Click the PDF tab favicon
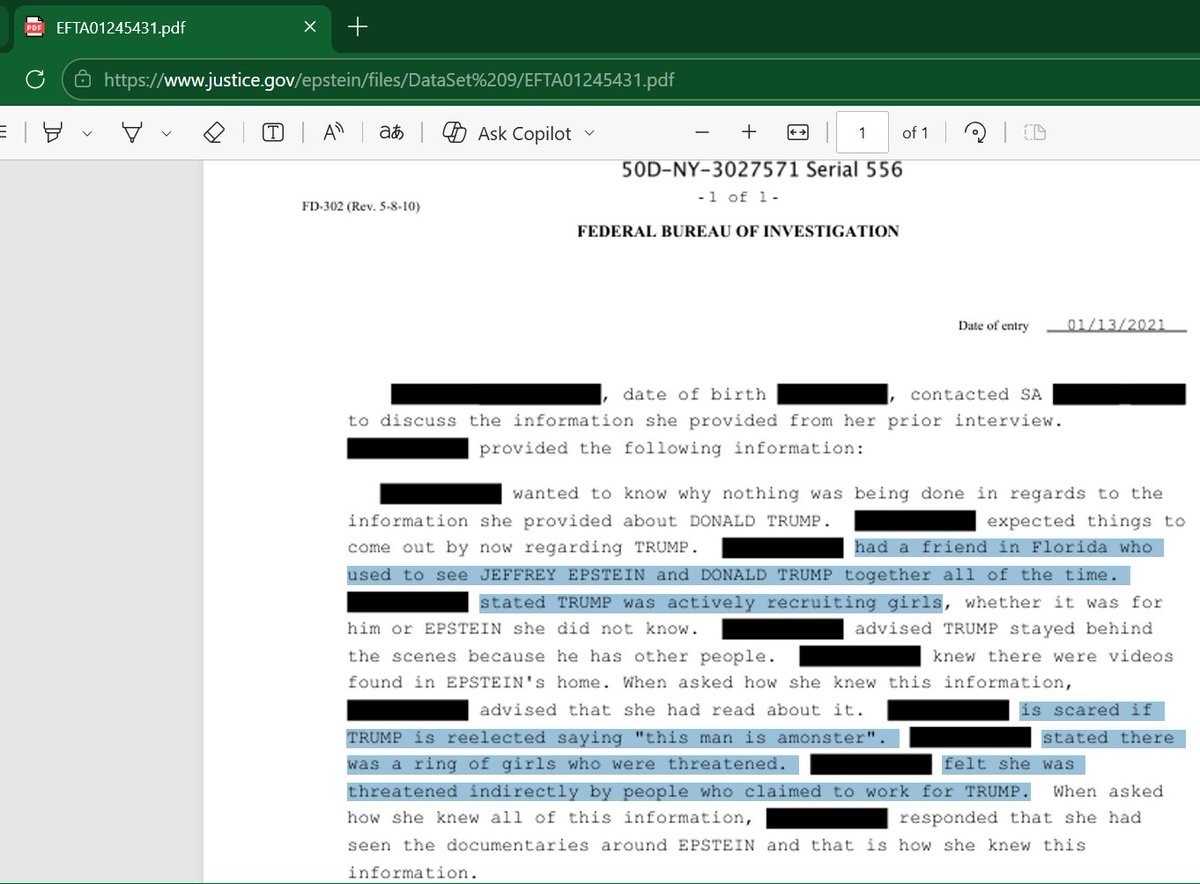The width and height of the screenshot is (1200, 884). (34, 27)
